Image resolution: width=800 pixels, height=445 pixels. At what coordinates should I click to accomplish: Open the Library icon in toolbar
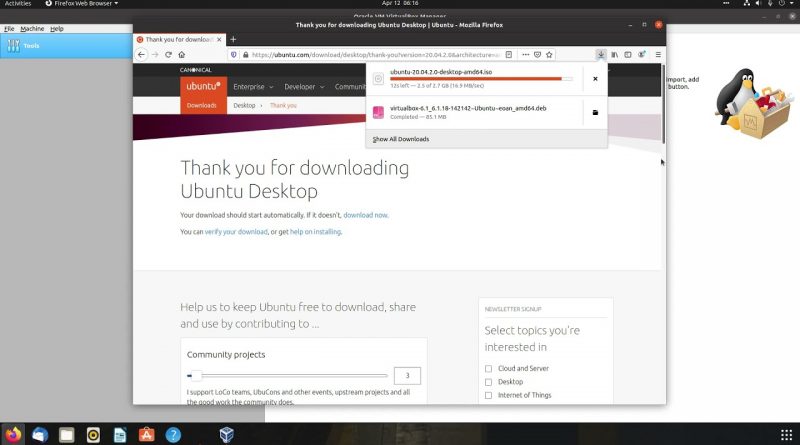615,55
